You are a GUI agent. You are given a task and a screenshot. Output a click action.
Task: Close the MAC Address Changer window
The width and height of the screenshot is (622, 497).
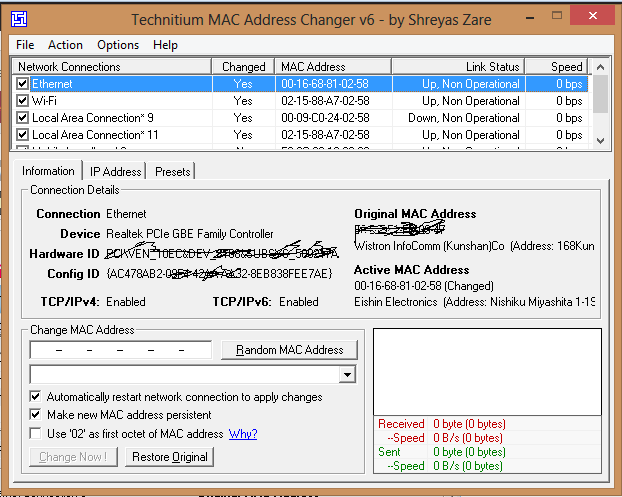pyautogui.click(x=593, y=16)
